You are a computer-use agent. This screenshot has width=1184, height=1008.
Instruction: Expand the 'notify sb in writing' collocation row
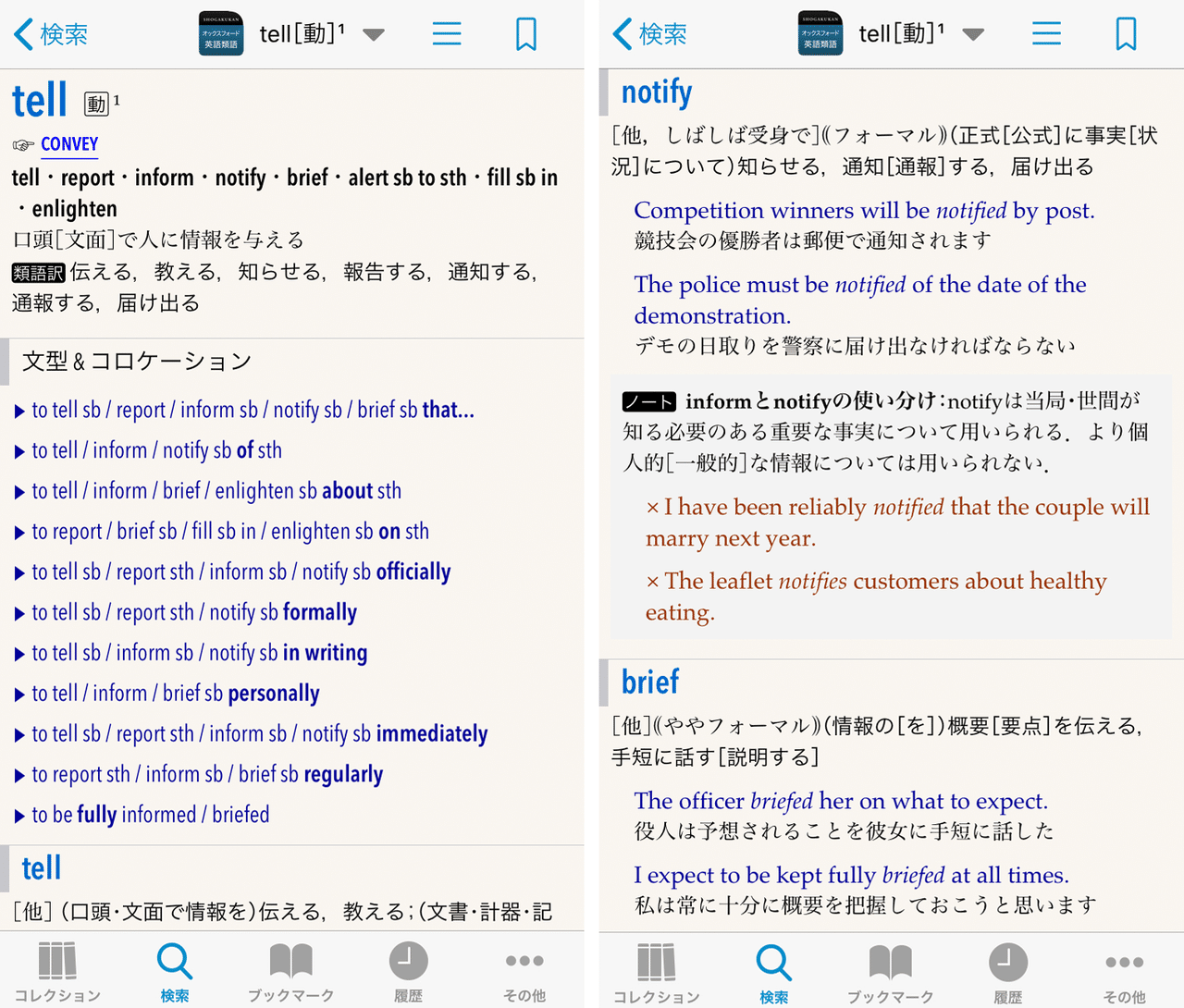(x=191, y=653)
